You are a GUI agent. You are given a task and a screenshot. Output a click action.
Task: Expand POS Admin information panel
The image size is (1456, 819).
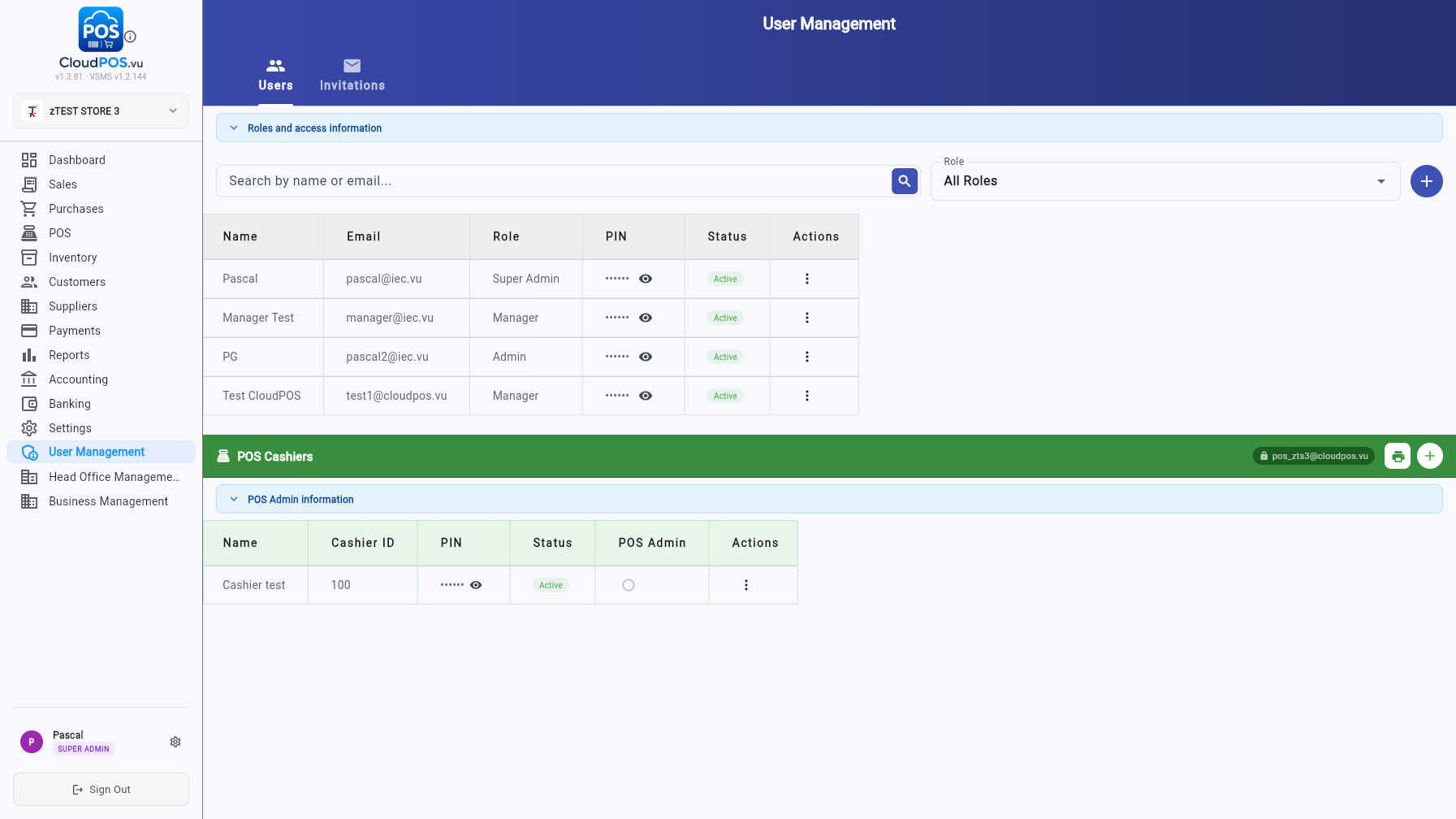(829, 500)
